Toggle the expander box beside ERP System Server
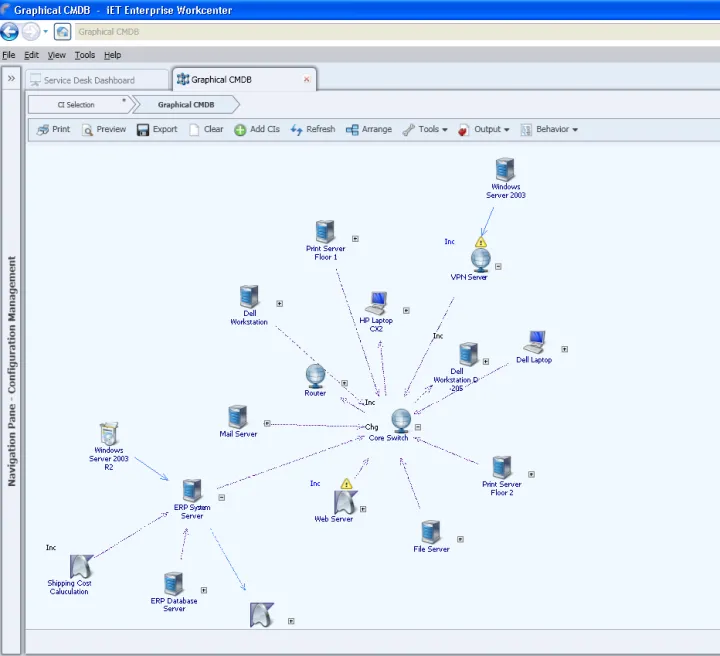 221,496
